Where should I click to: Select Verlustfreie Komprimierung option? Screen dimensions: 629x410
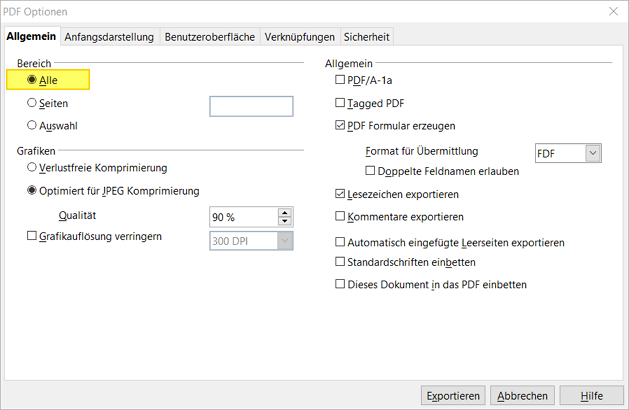coord(32,167)
